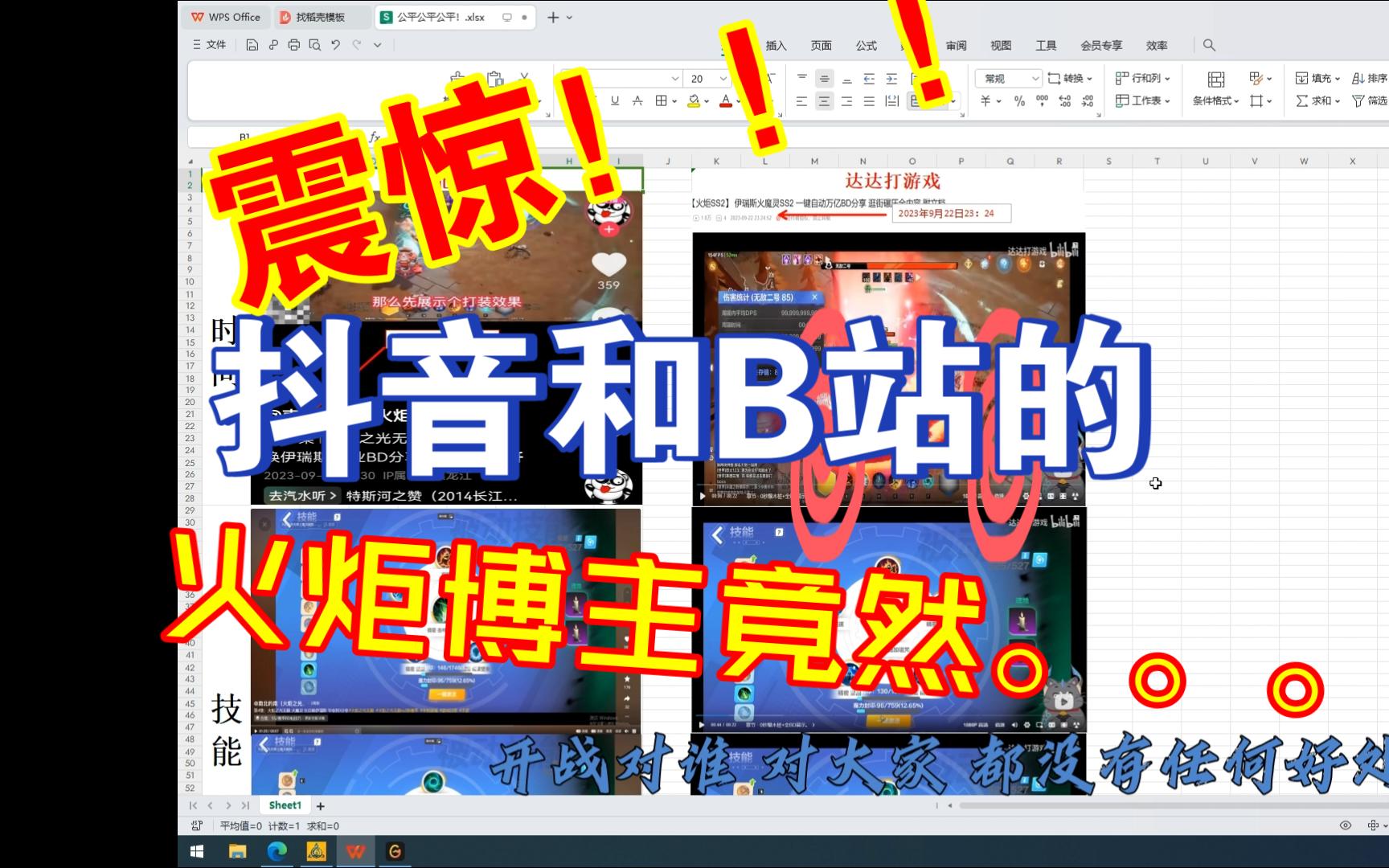This screenshot has height=868, width=1389.
Task: Expand the new-tab dropdown arrow
Action: coord(569,17)
